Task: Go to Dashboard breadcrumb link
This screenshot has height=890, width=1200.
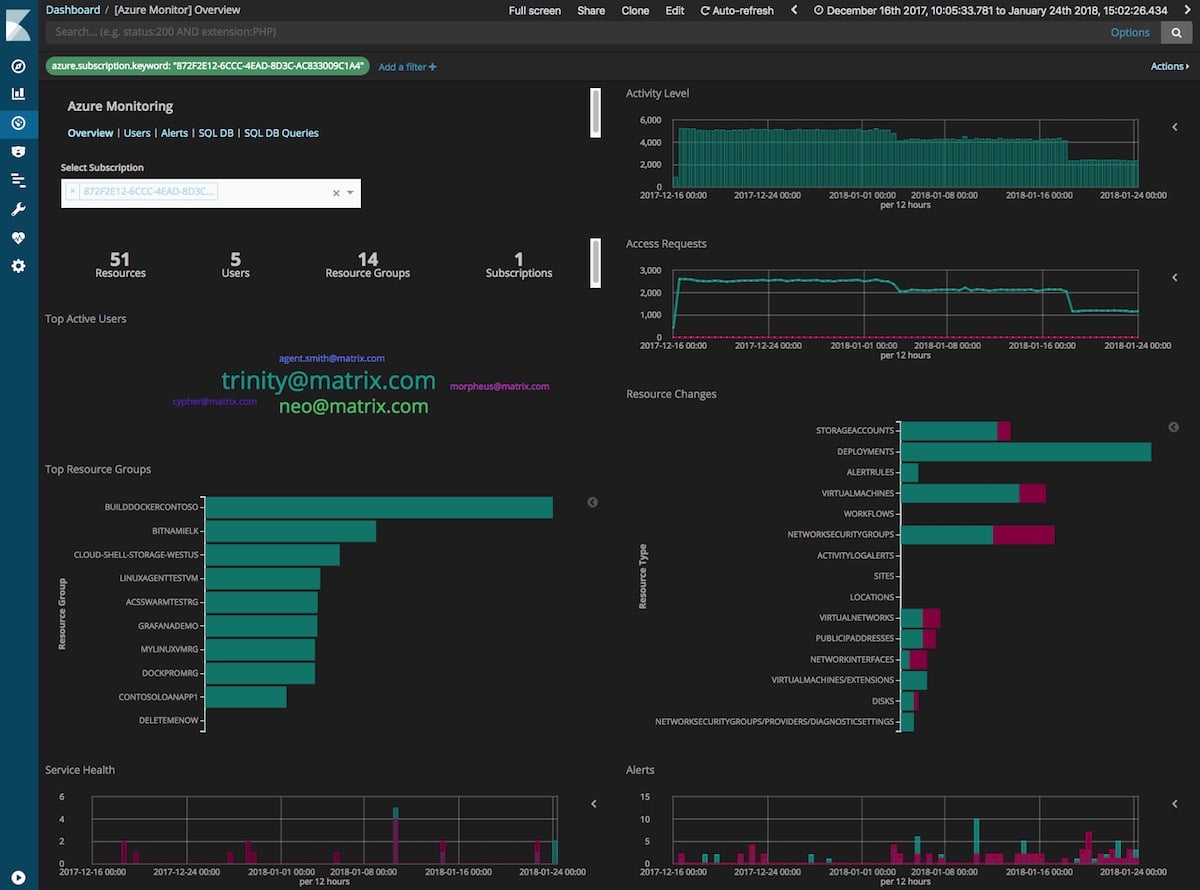Action: (x=73, y=10)
